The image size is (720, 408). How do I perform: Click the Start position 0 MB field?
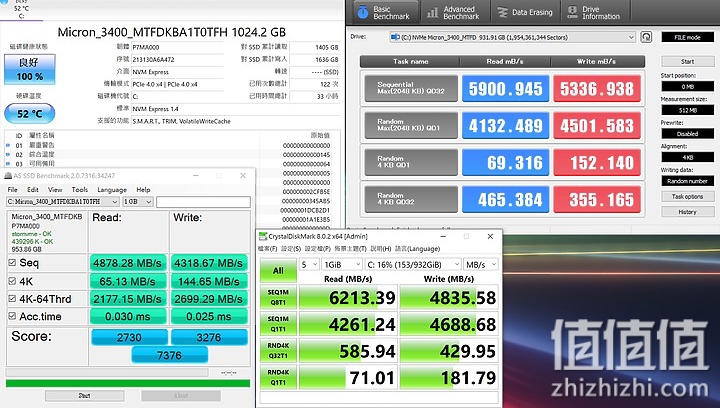pos(687,86)
